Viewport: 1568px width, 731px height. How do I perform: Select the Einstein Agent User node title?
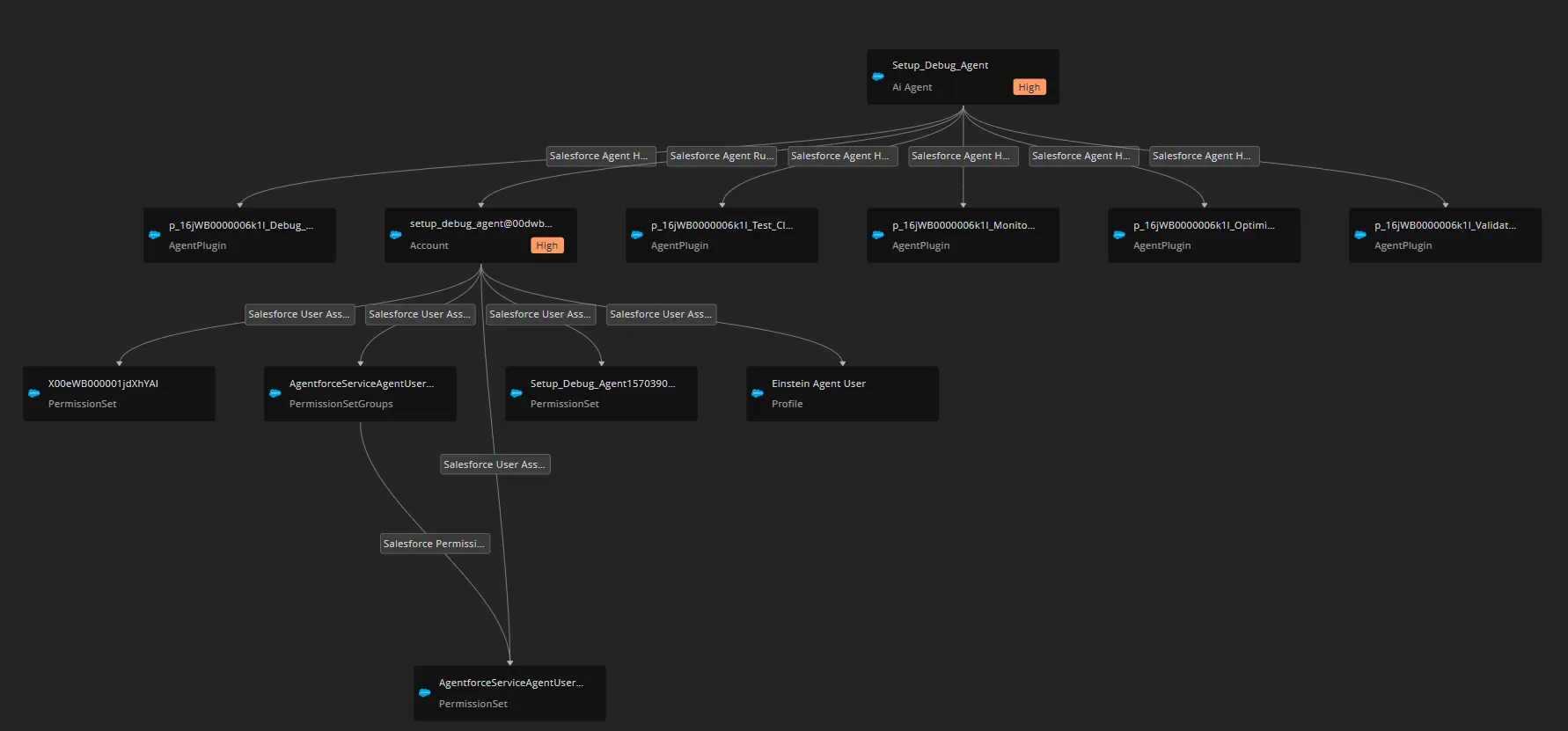[818, 384]
